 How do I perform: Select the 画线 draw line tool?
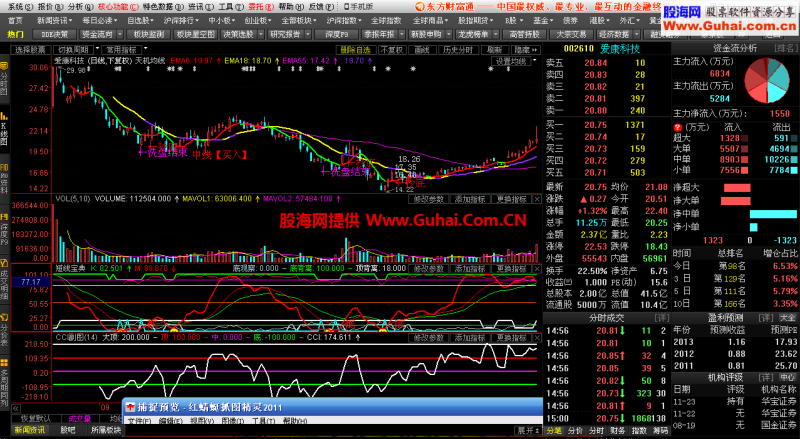422,48
